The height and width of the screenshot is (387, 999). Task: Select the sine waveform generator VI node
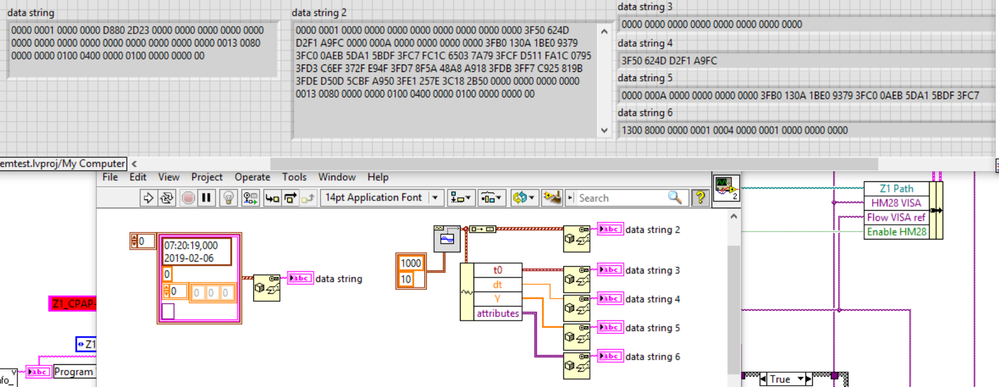point(446,238)
